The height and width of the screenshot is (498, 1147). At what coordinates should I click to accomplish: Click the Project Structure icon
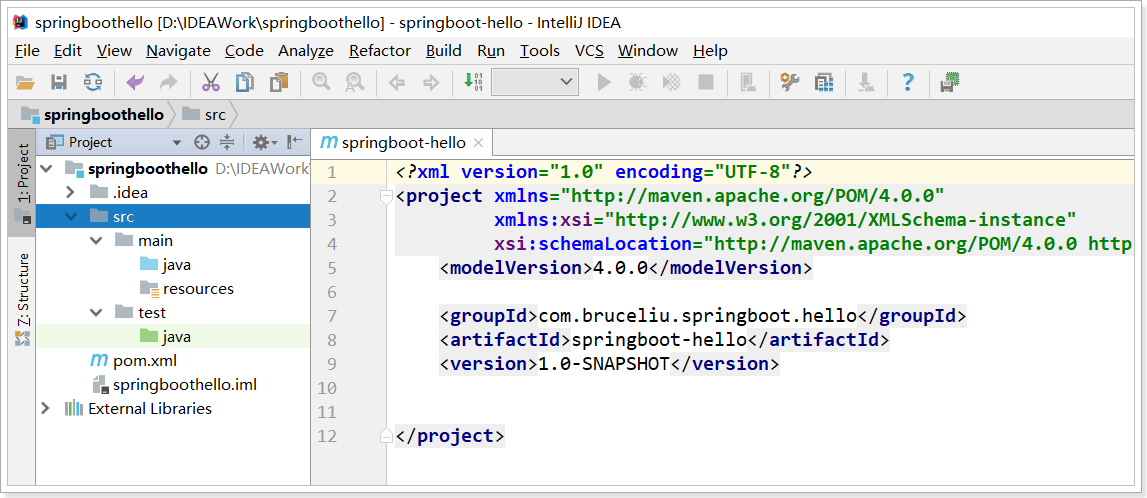click(x=824, y=82)
